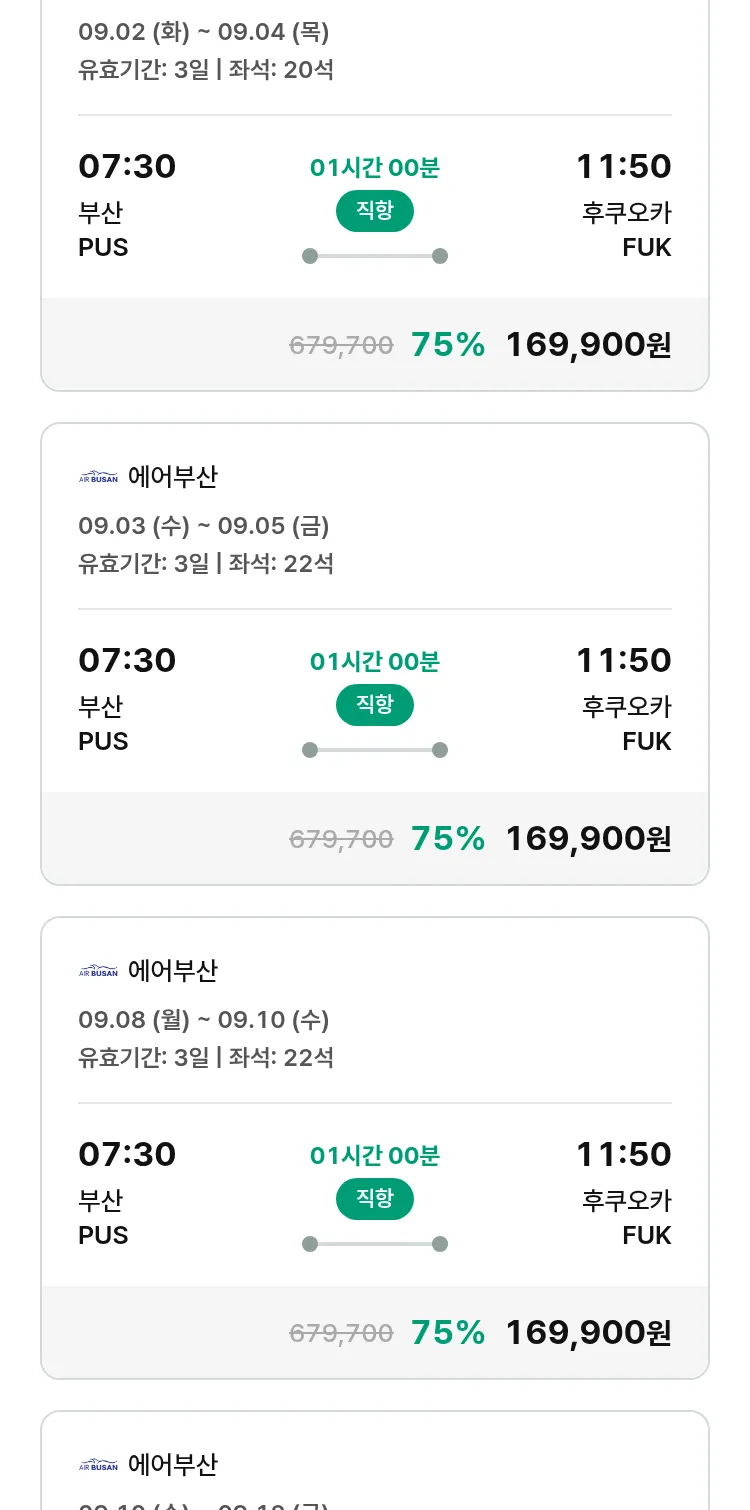Select the 169,900원 price on 09.03 flight
This screenshot has width=750, height=1510.
click(588, 839)
